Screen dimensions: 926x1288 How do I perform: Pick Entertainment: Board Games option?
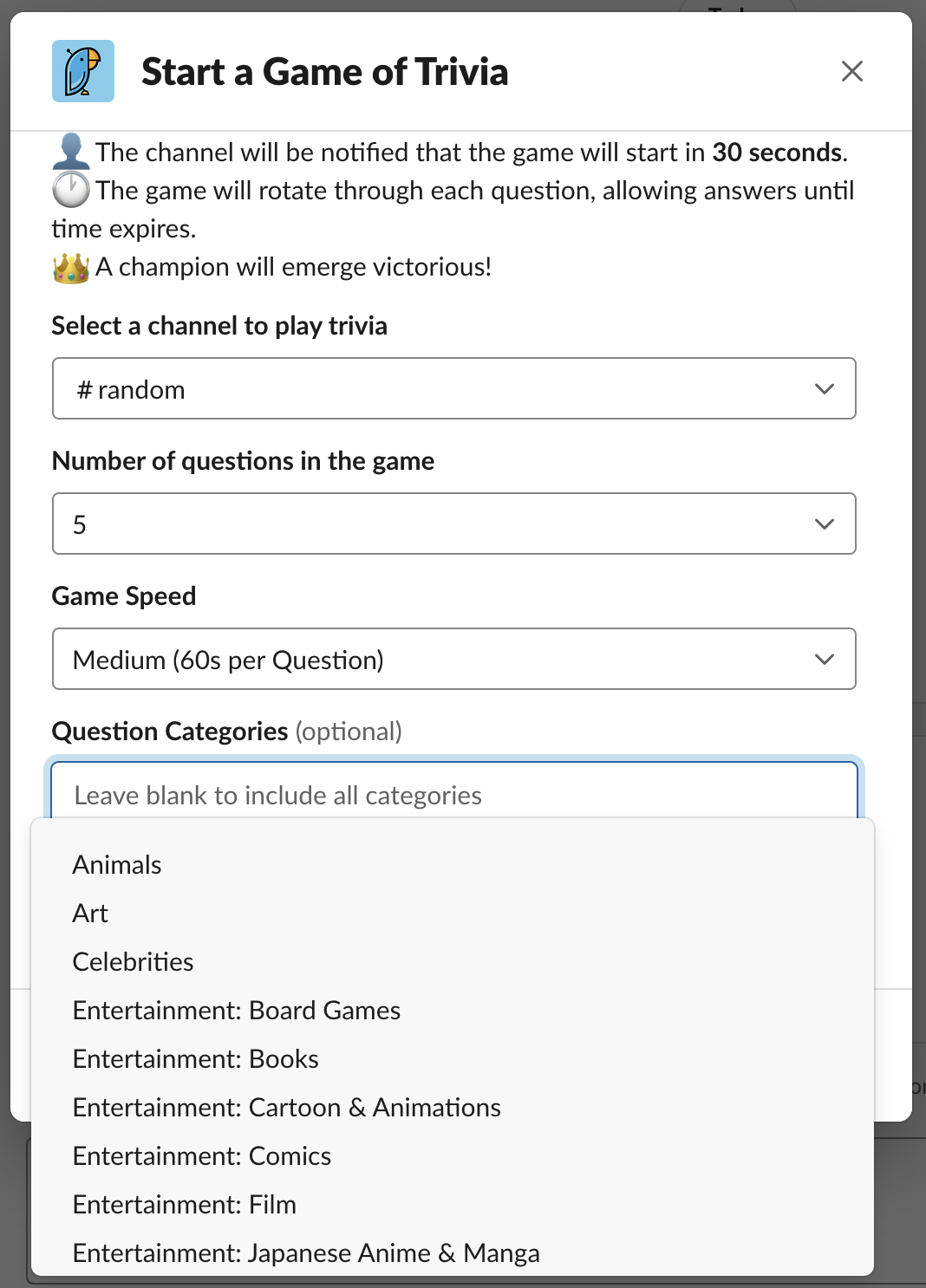coord(453,1011)
